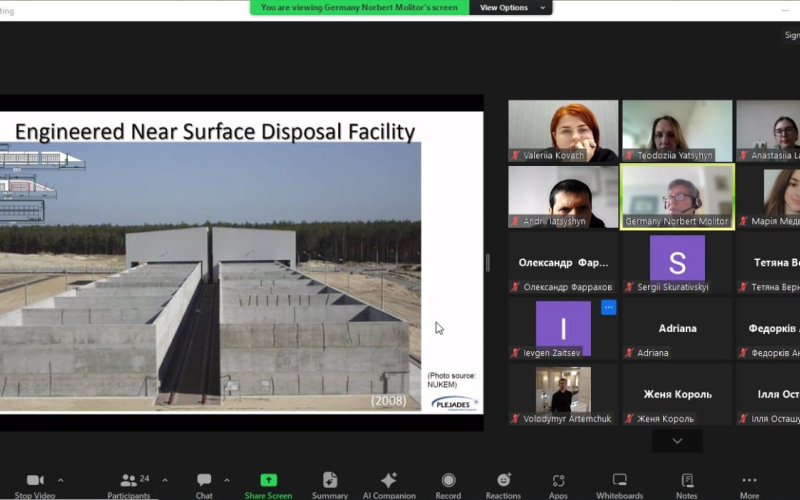Image resolution: width=800 pixels, height=500 pixels.
Task: Click the slide title Engineered Near Surface Disposal Facility
Action: point(215,132)
